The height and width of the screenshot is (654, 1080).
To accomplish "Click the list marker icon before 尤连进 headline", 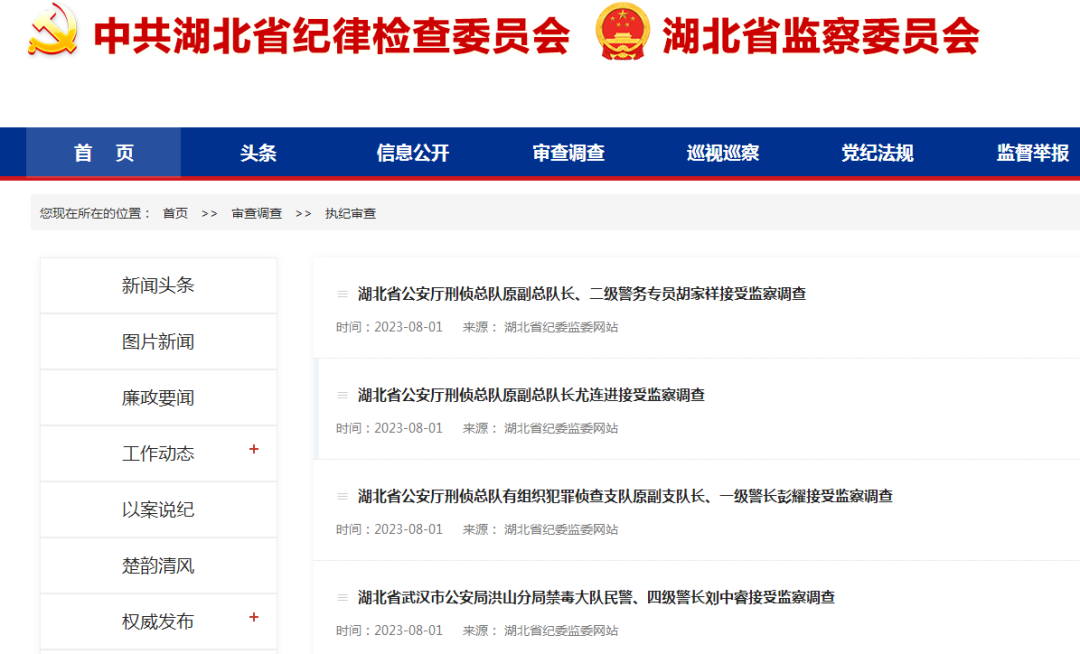I will click(340, 395).
